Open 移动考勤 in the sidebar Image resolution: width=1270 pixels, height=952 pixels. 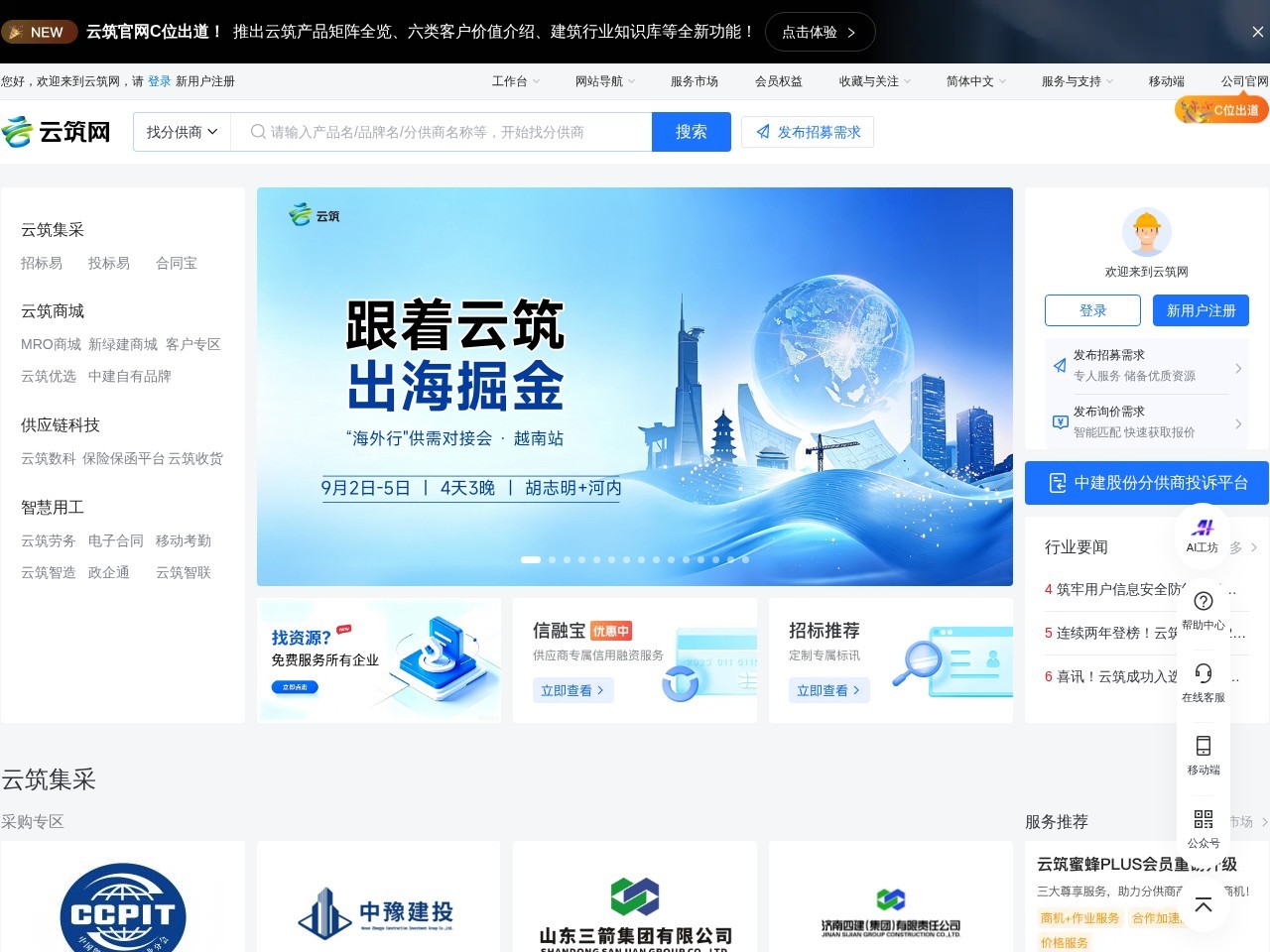coord(184,540)
